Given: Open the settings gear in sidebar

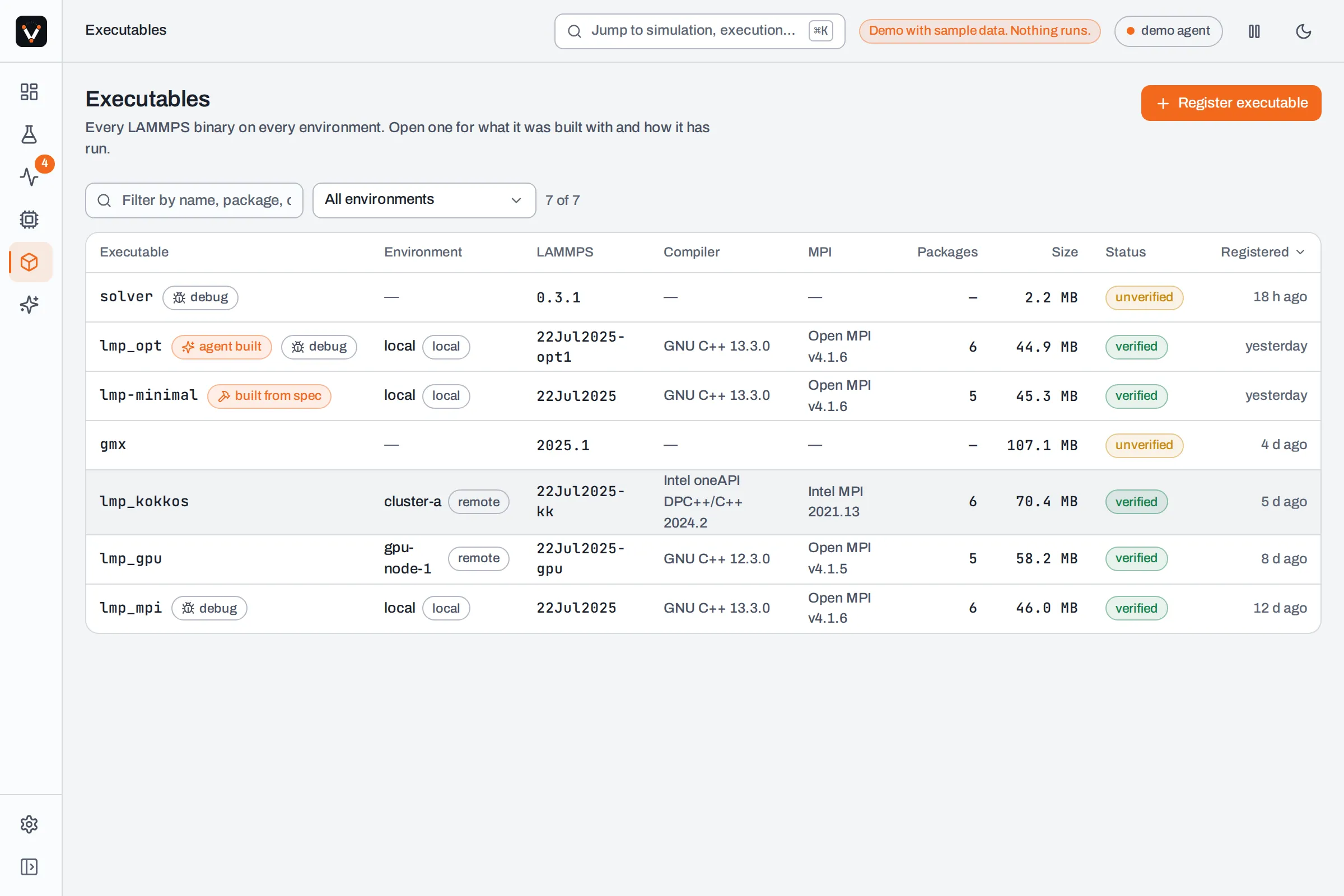Looking at the screenshot, I should (29, 824).
